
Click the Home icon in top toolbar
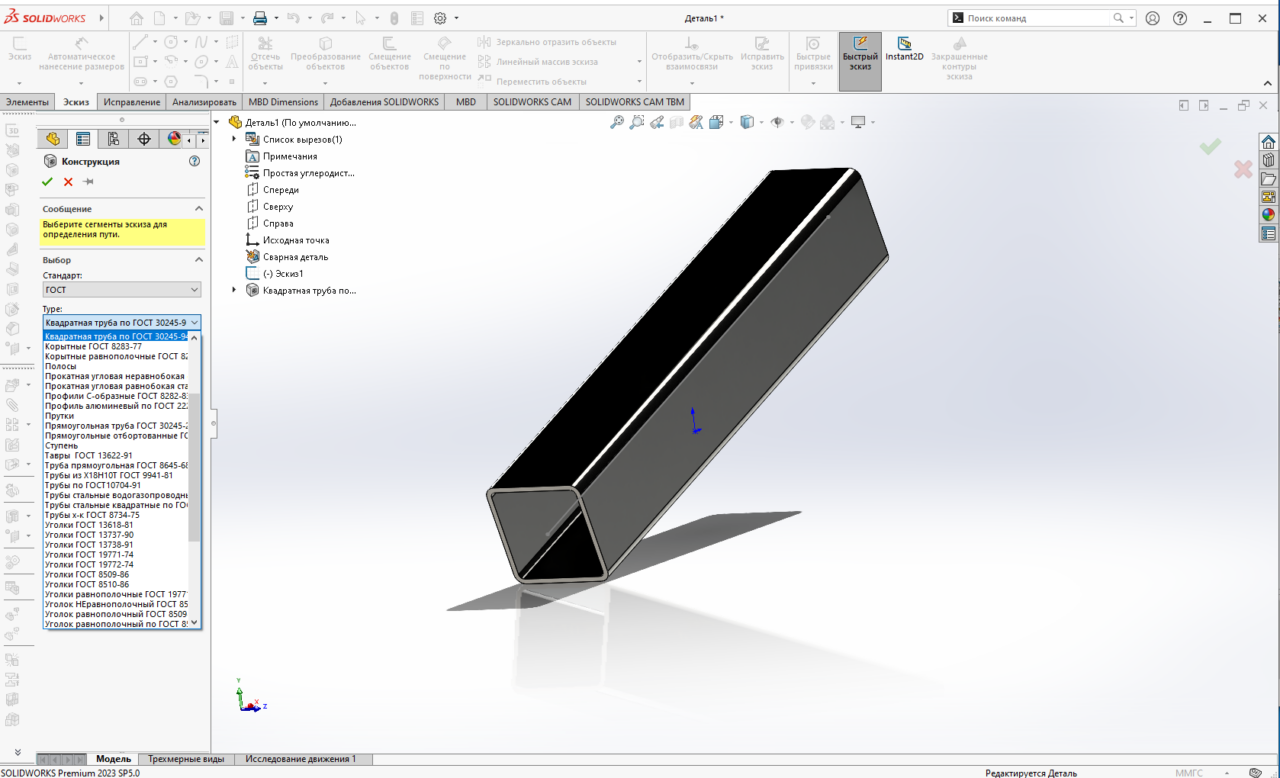(136, 18)
